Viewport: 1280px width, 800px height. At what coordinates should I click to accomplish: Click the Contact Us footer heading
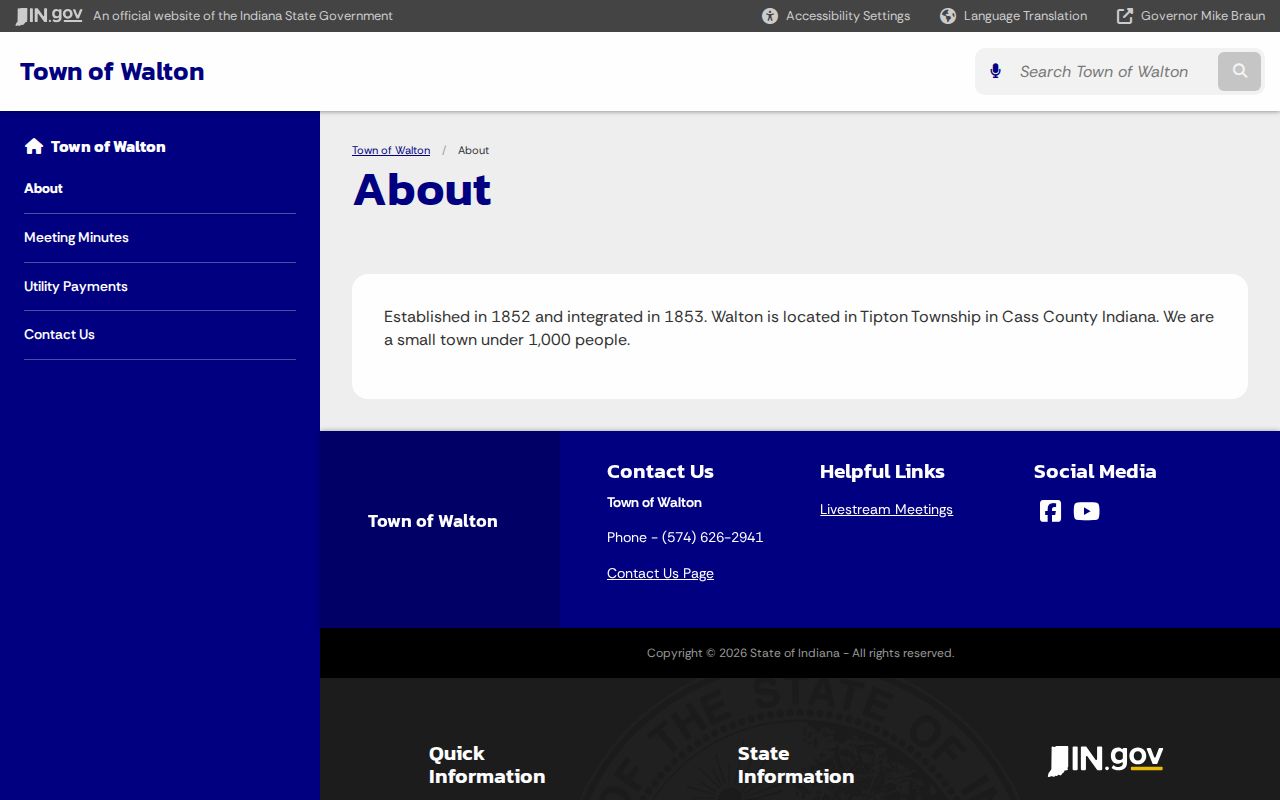(x=660, y=471)
